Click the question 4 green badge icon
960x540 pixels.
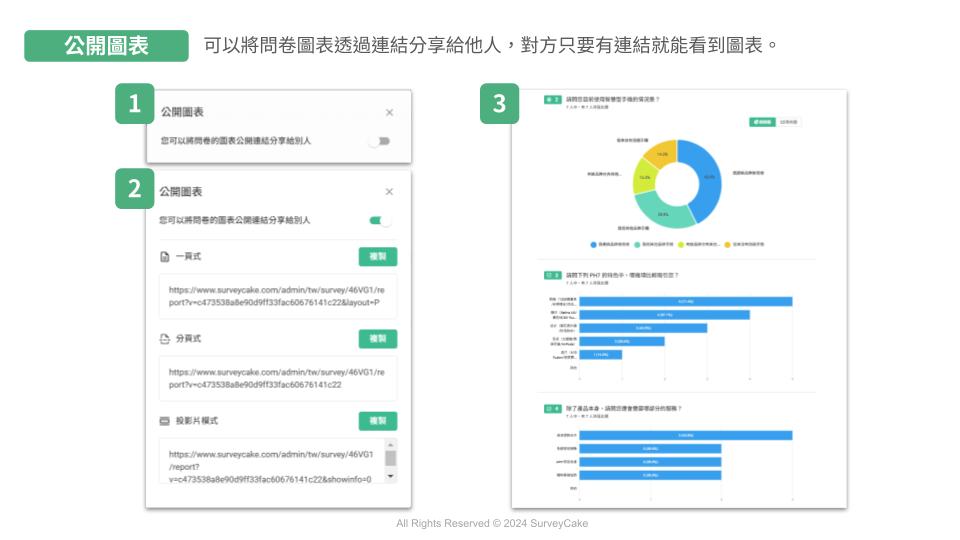click(x=552, y=408)
